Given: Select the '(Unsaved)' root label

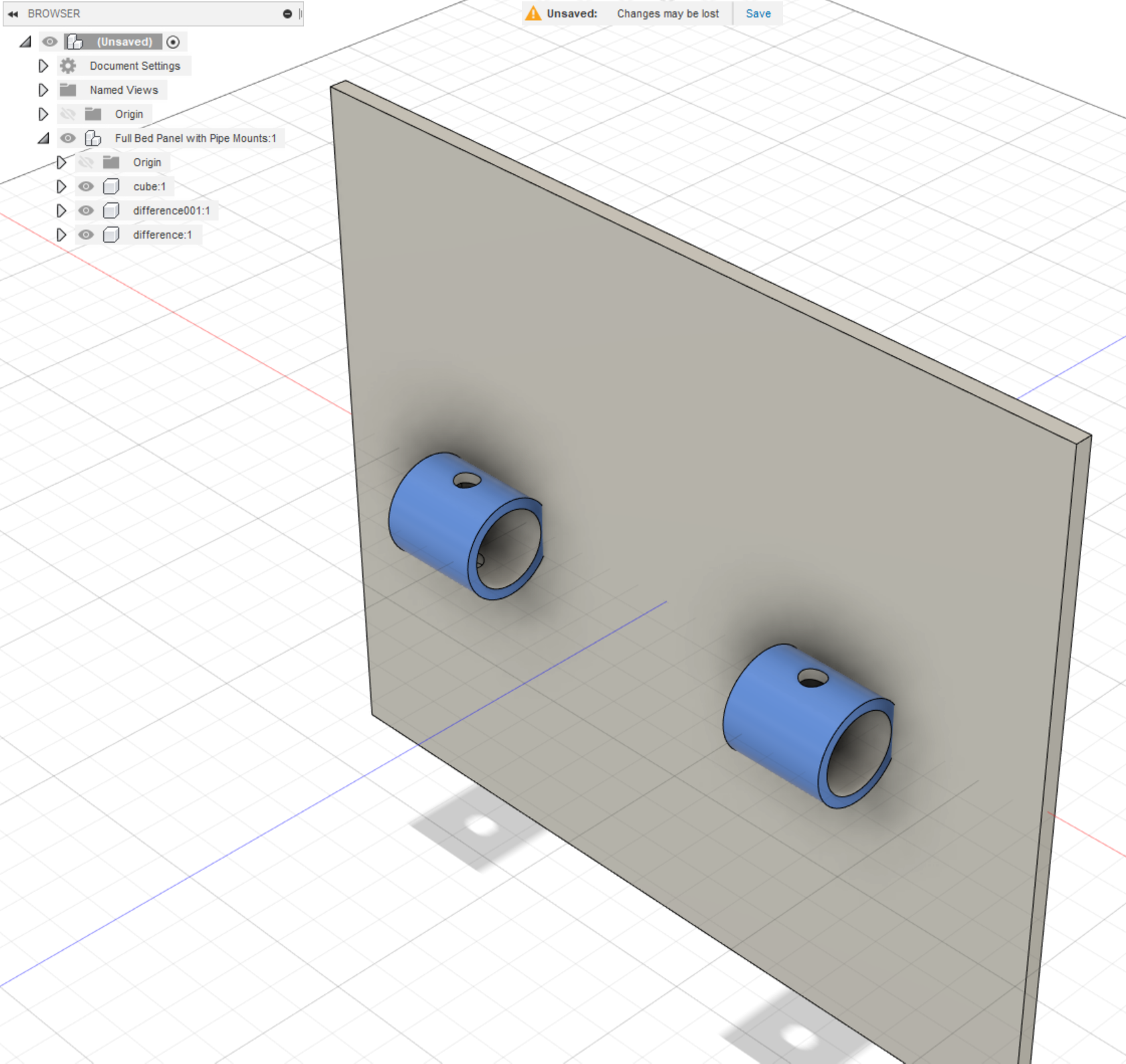Looking at the screenshot, I should coord(125,42).
